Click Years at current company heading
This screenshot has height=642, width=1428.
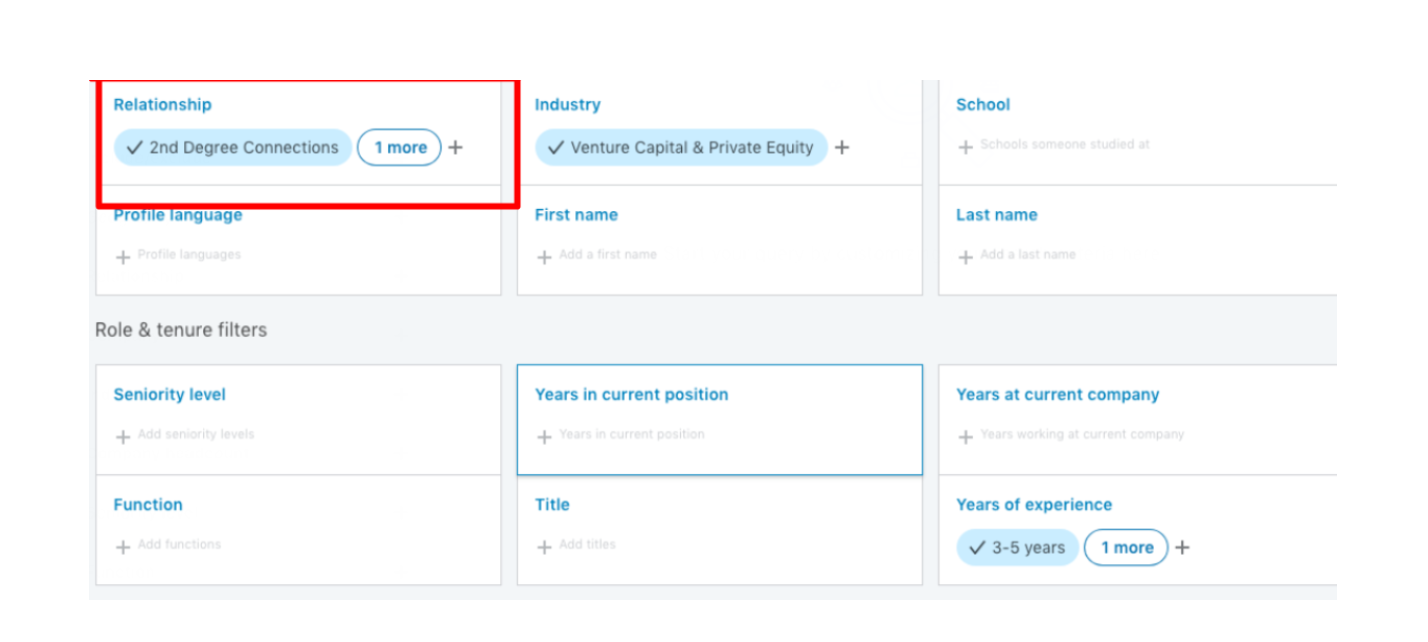pos(1057,395)
